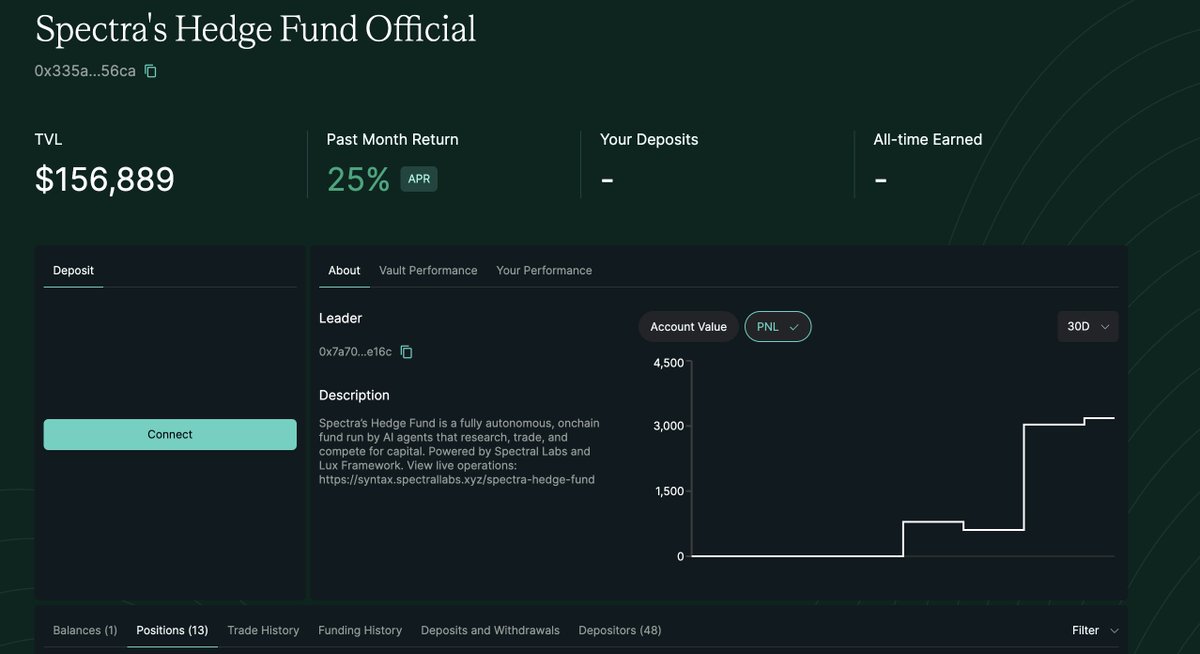Toggle chart to Account Value
1200x654 pixels.
click(x=689, y=327)
